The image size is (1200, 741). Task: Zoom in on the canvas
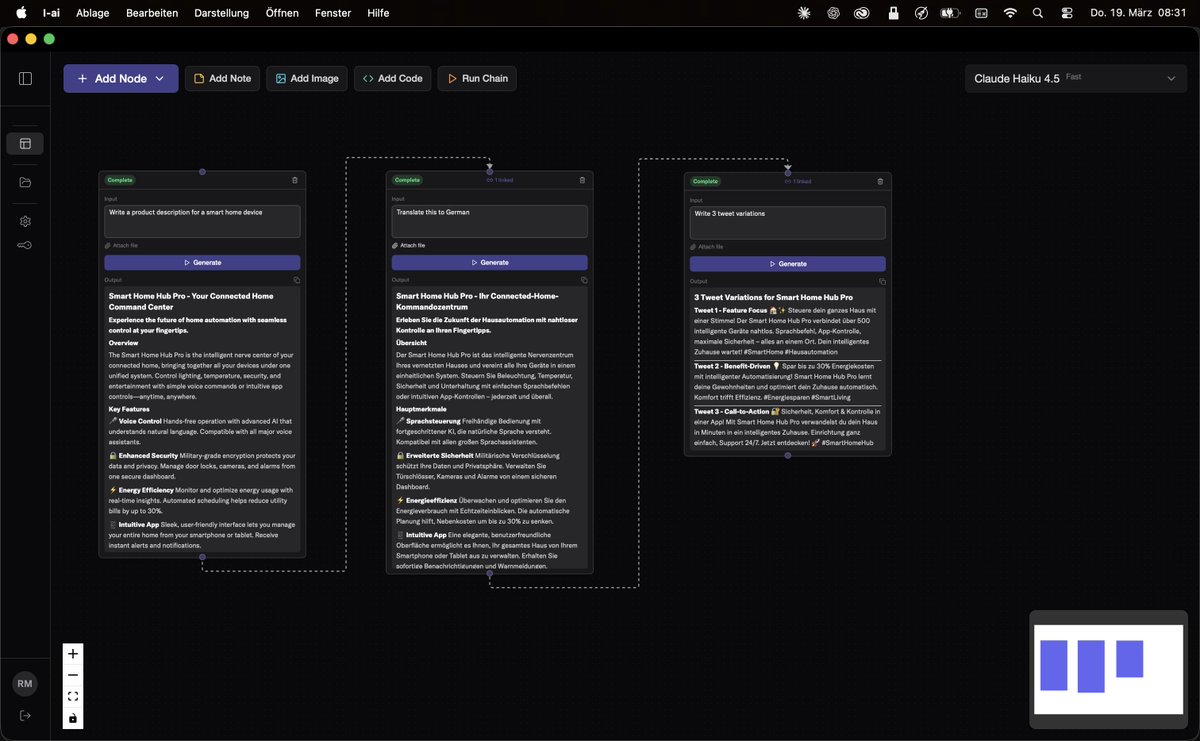click(x=73, y=654)
